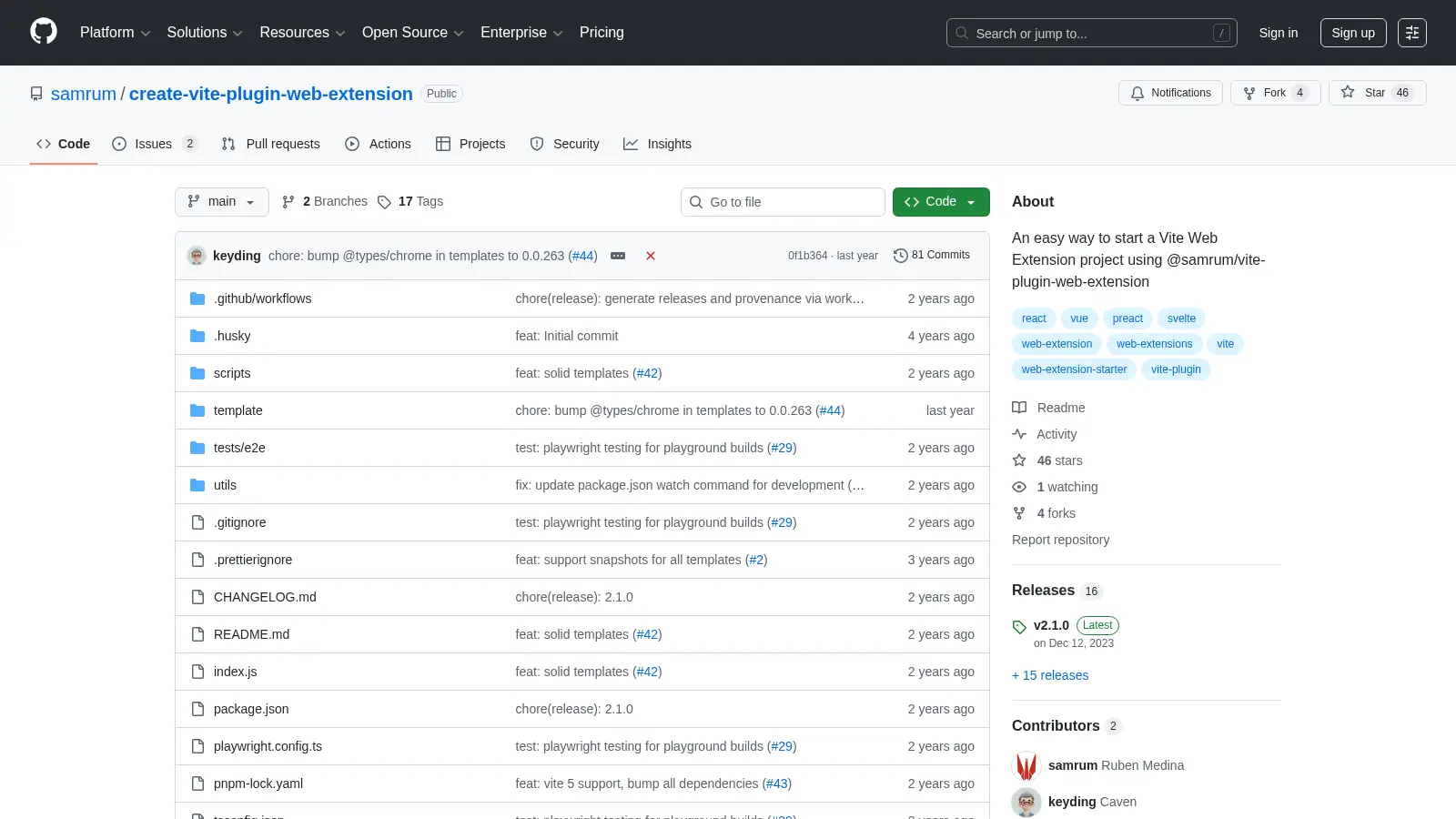The height and width of the screenshot is (819, 1456).
Task: Expand the Resources dropdown menu
Action: [x=302, y=33]
